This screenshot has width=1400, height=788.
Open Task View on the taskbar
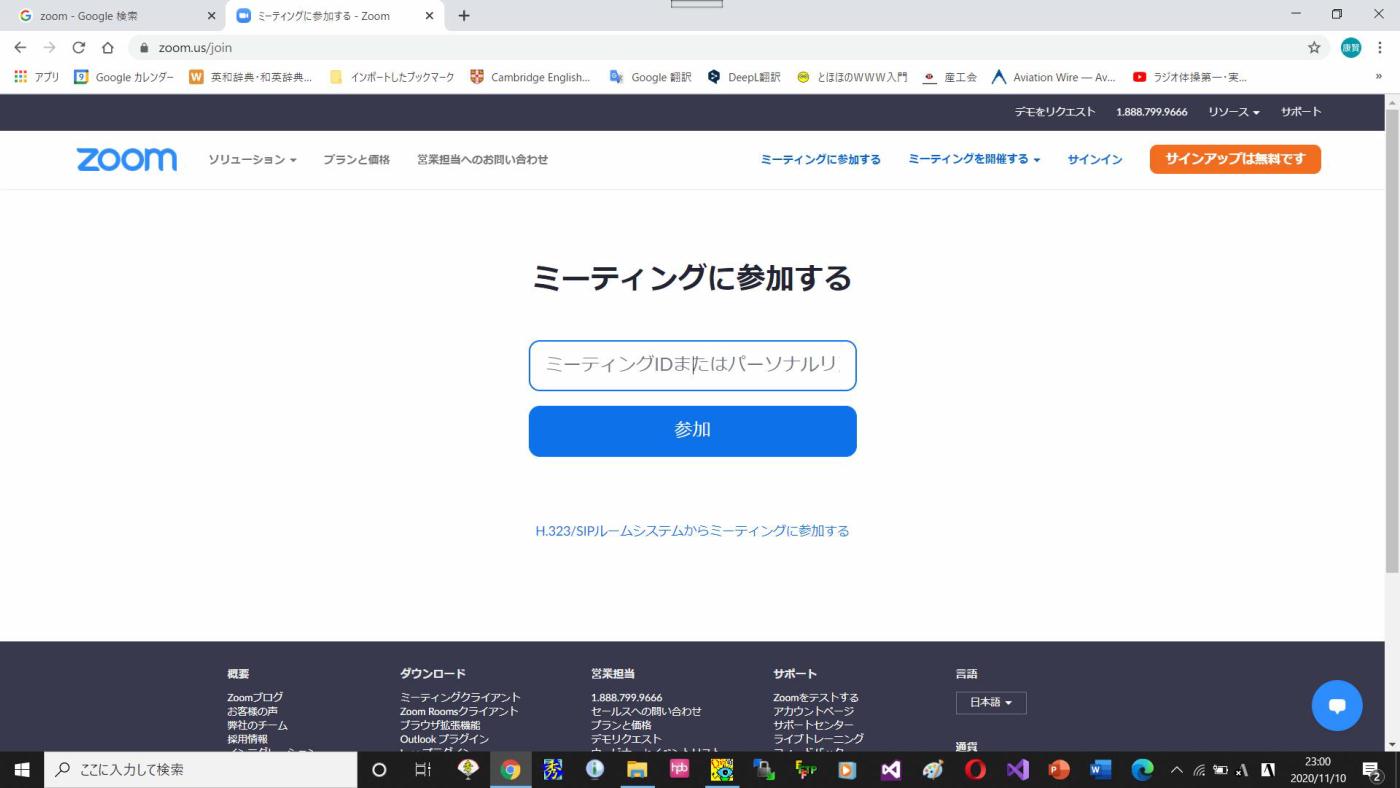tap(423, 769)
